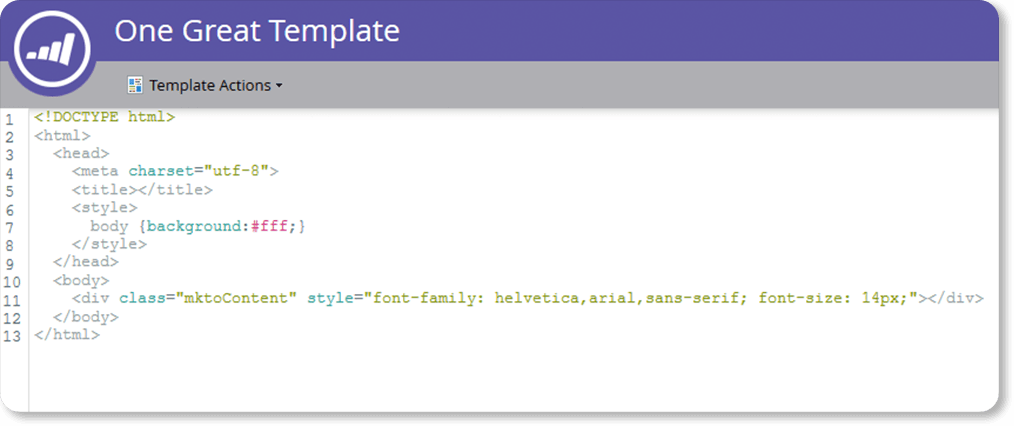Select line number 7 in the gutter
The width and height of the screenshot is (1014, 426).
tap(9, 227)
